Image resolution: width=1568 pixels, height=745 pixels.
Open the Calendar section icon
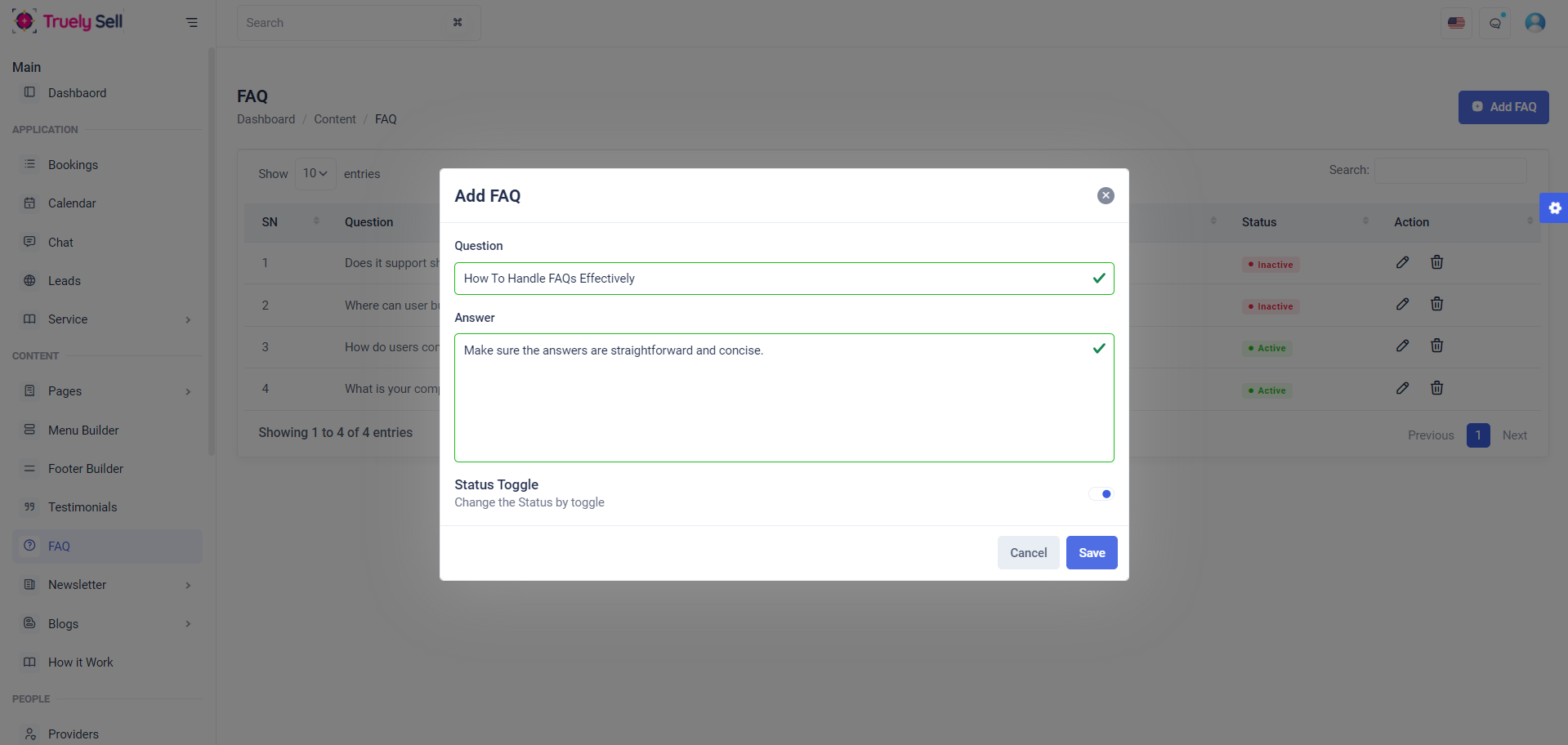[29, 203]
